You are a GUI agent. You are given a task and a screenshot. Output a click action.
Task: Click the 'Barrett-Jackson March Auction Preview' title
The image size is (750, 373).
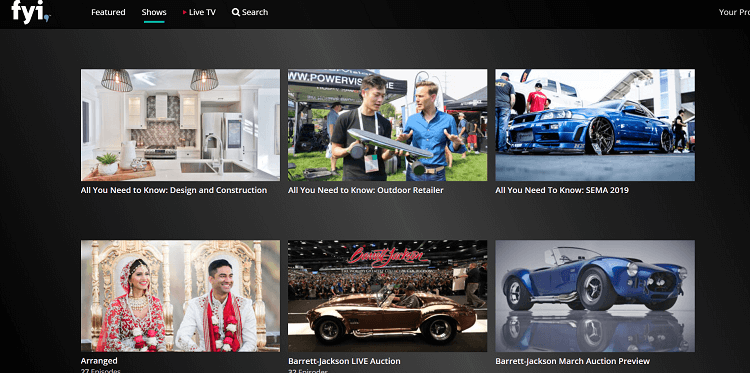pos(573,361)
